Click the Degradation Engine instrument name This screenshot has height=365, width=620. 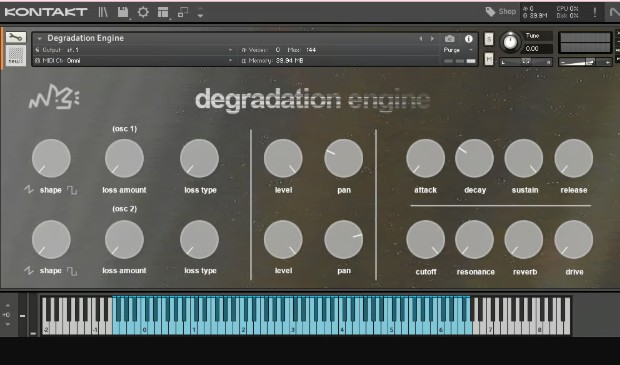point(85,38)
